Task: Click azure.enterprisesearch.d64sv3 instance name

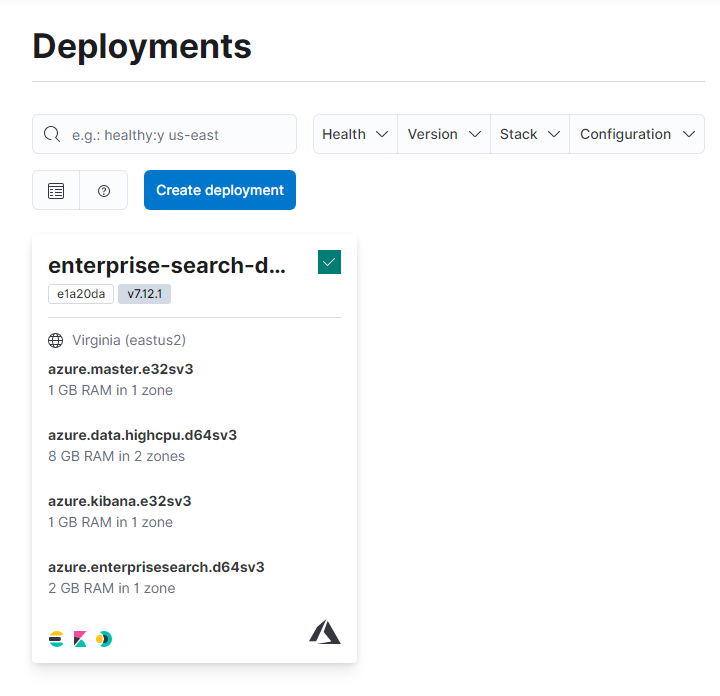Action: coord(156,567)
